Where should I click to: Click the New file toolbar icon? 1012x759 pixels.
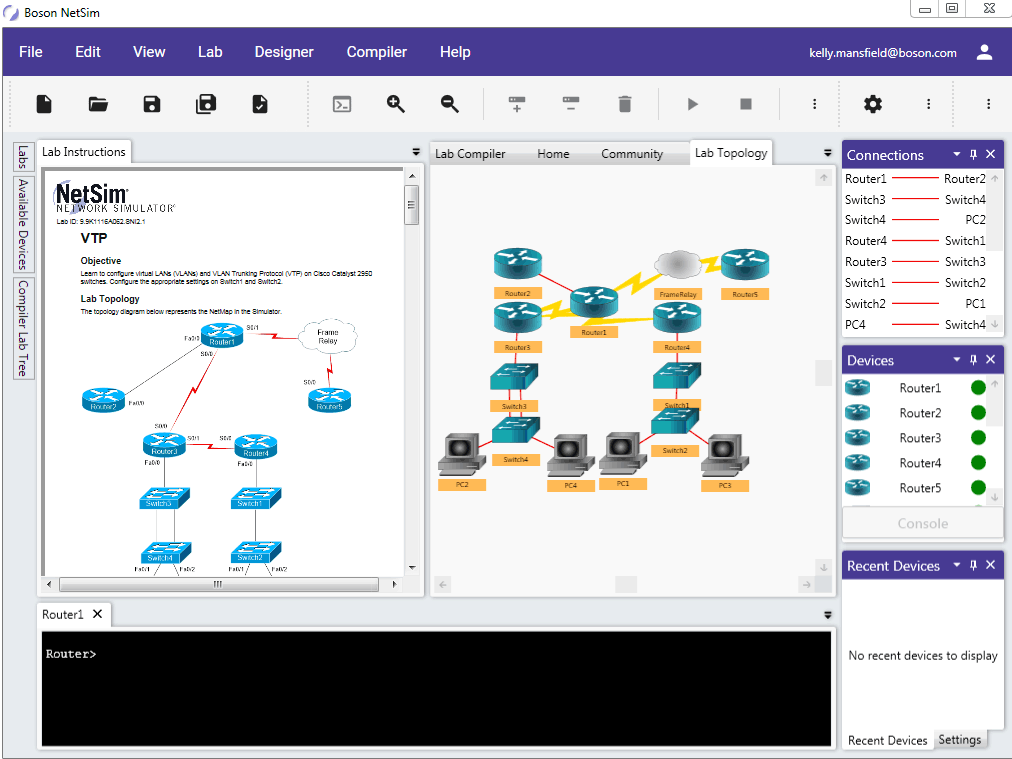coord(44,104)
